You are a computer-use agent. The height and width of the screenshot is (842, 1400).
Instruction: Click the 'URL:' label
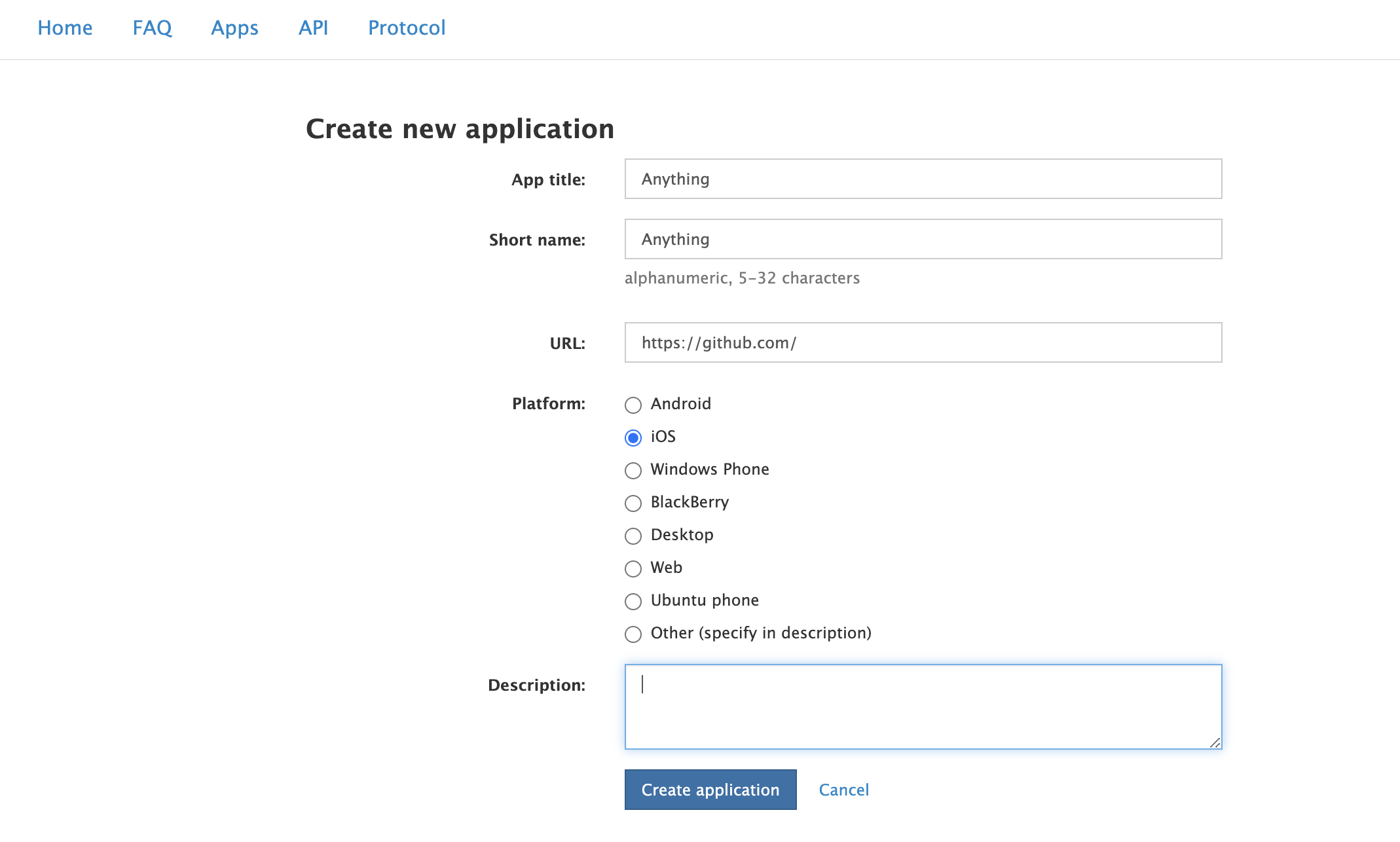coord(568,344)
